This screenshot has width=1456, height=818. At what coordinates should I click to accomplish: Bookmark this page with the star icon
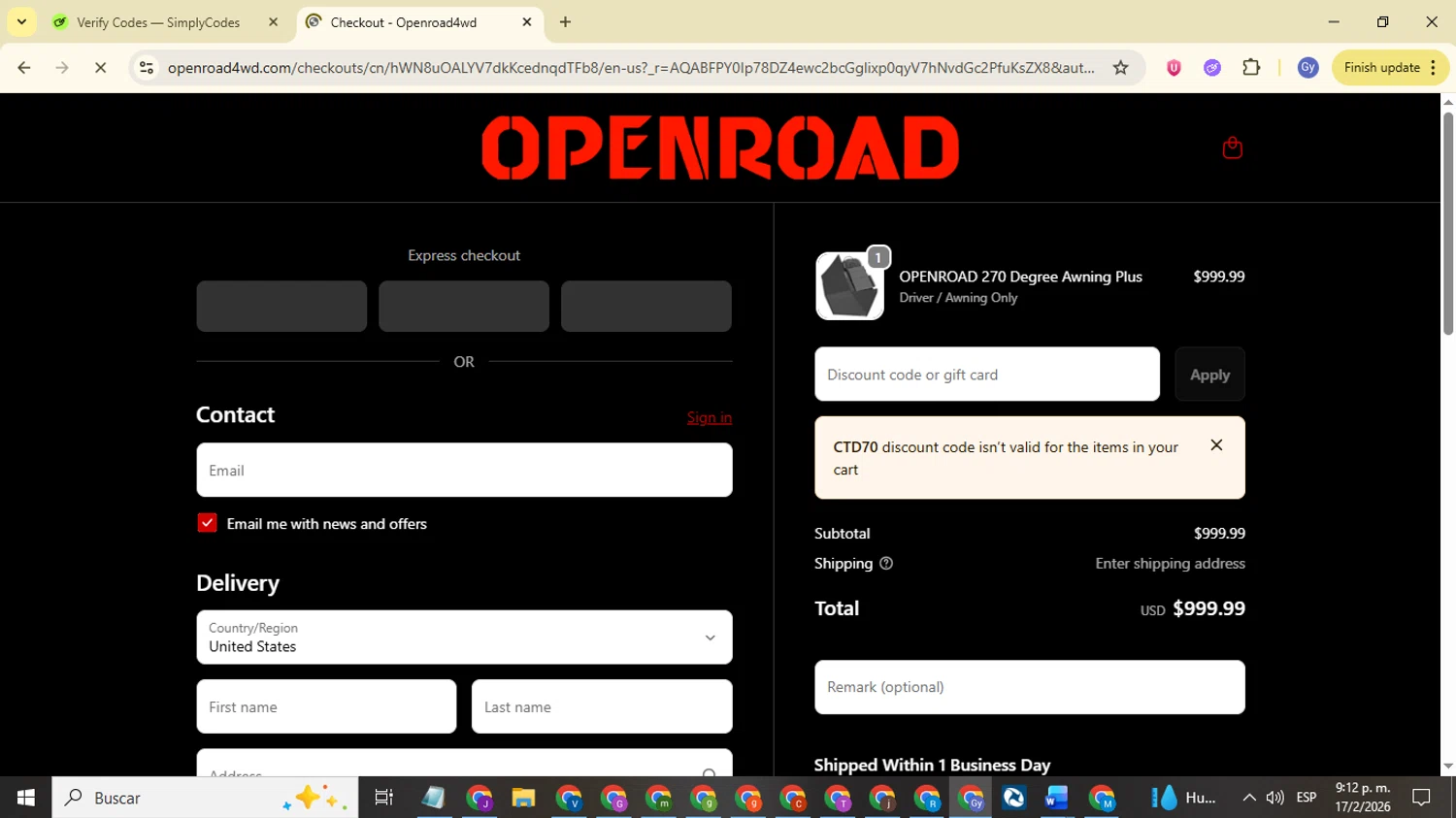[1120, 68]
